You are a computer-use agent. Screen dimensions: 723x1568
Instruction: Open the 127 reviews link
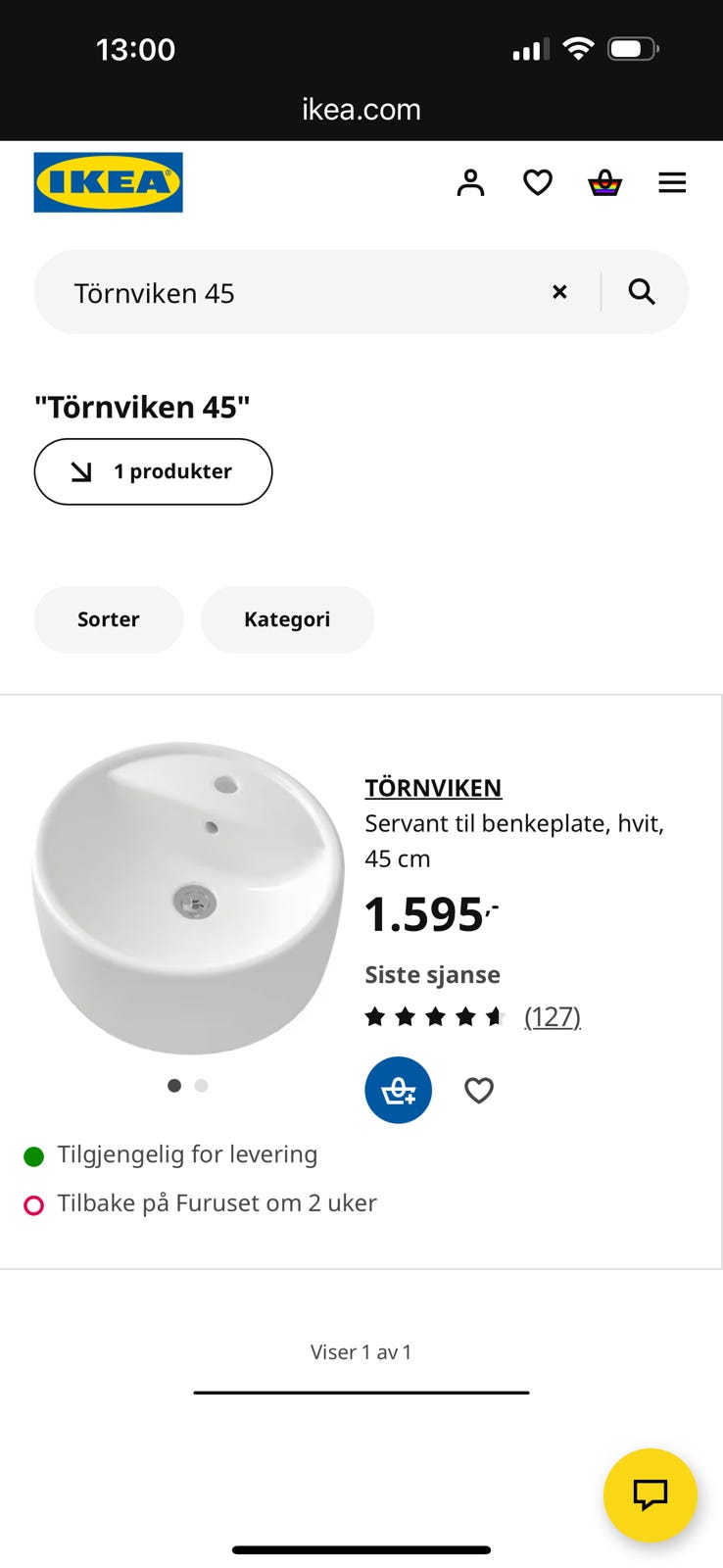(x=553, y=1017)
